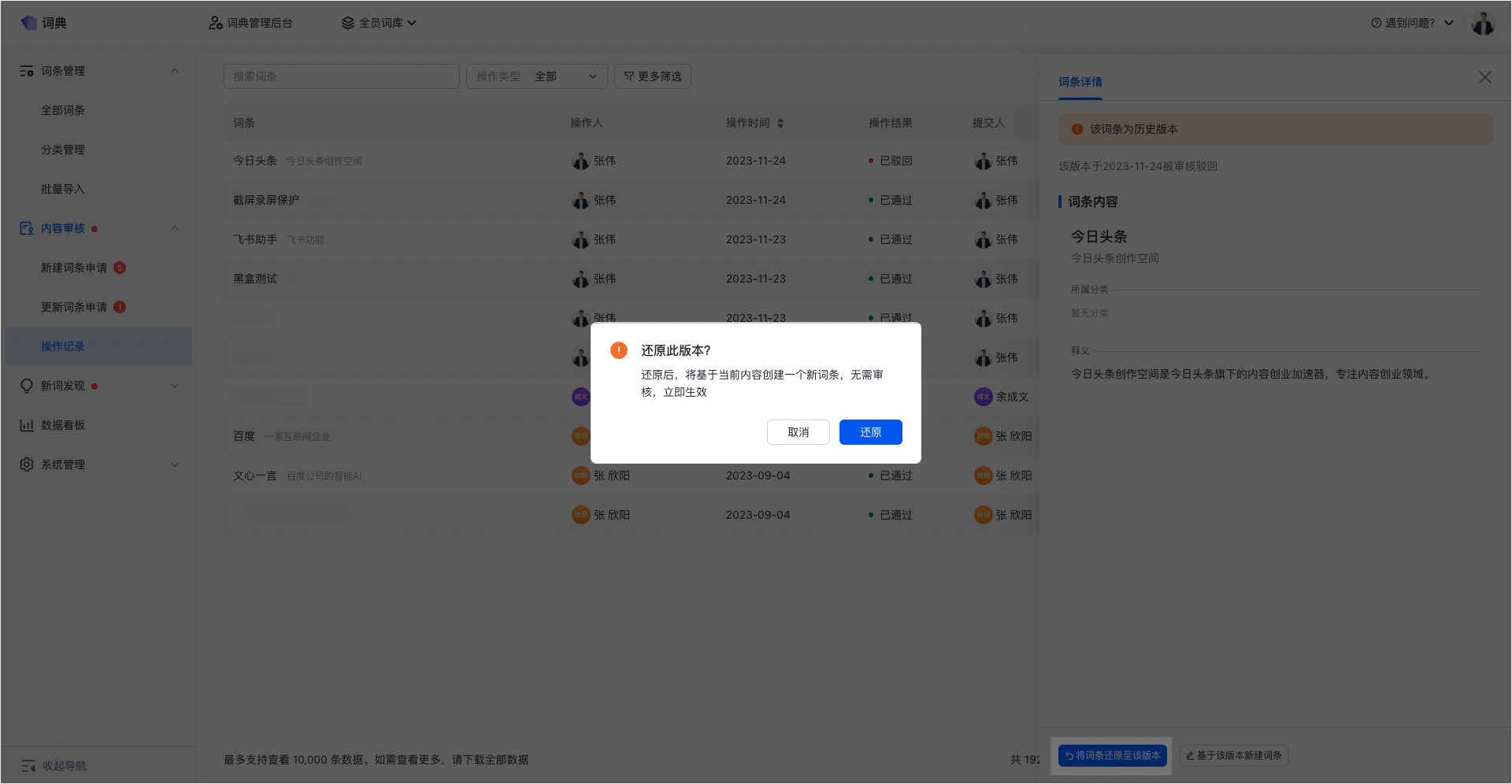The image size is (1512, 784).
Task: Click the 该词条为历史版本 alert icon
Action: [x=1077, y=129]
